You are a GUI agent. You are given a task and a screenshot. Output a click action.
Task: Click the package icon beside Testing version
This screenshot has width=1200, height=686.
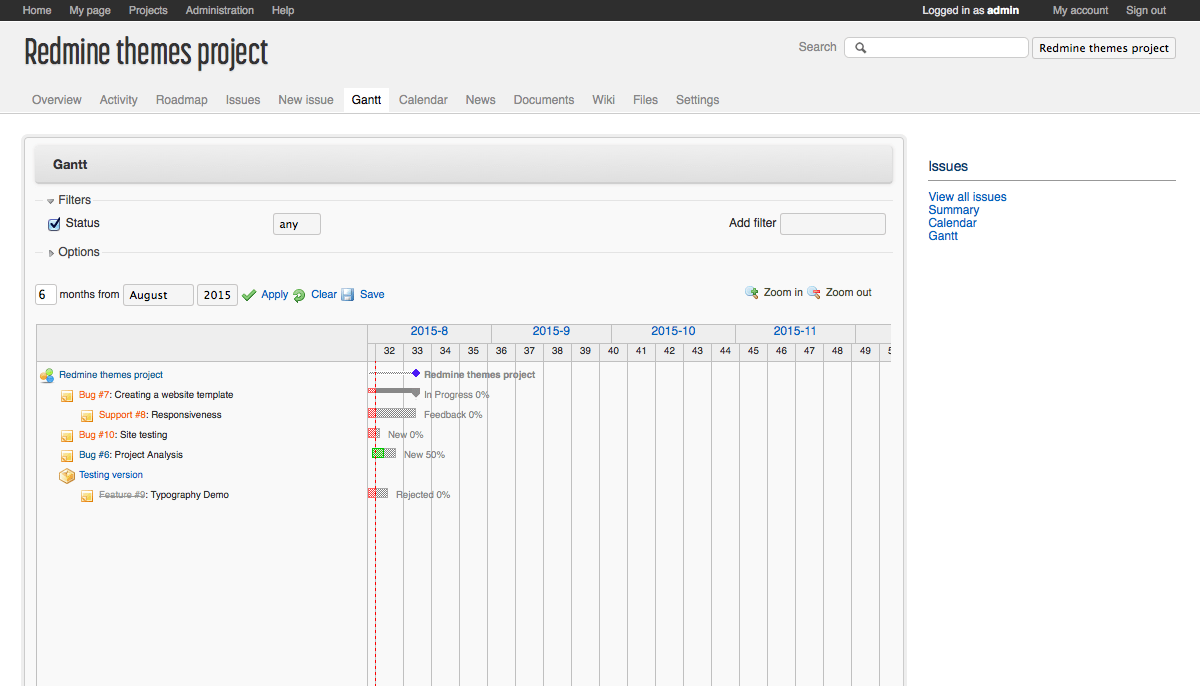[67, 475]
